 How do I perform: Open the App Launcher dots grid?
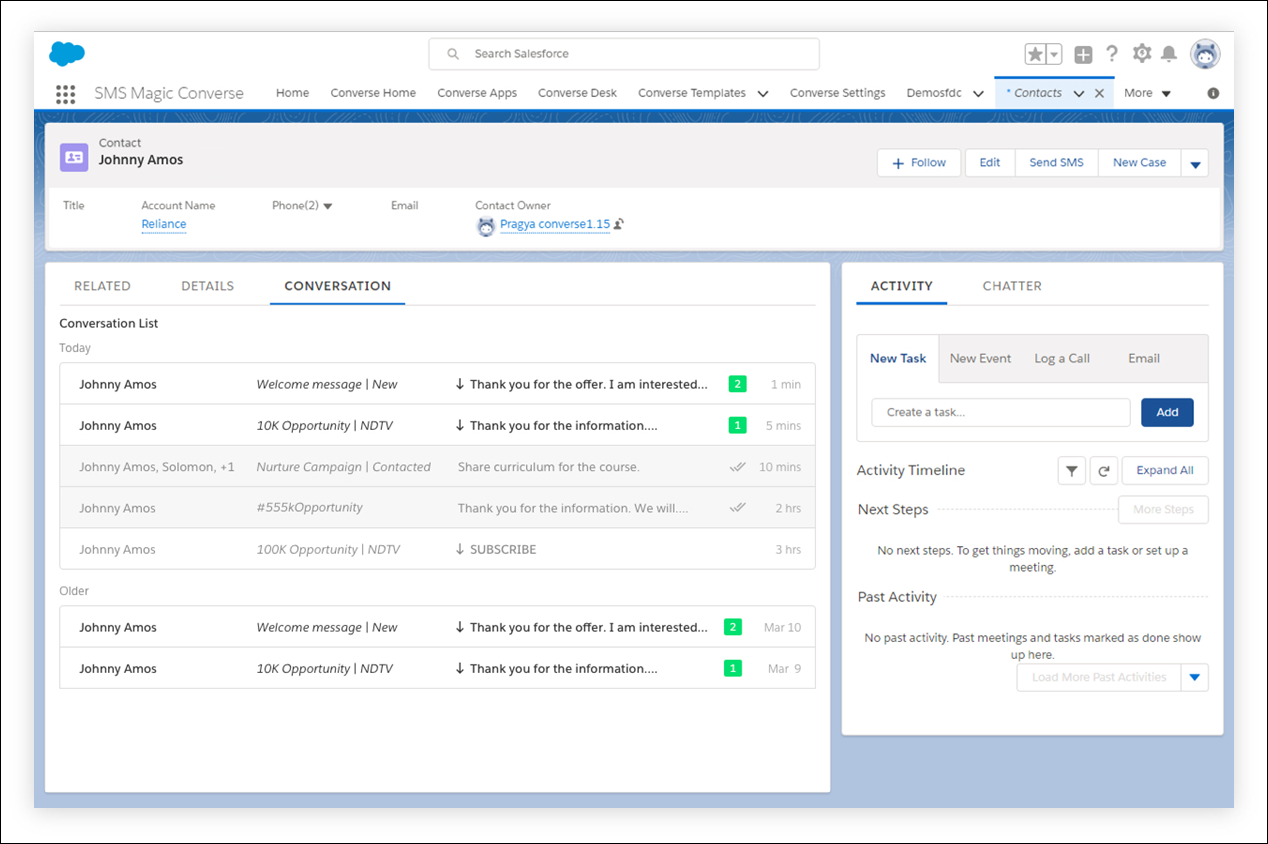tap(66, 94)
